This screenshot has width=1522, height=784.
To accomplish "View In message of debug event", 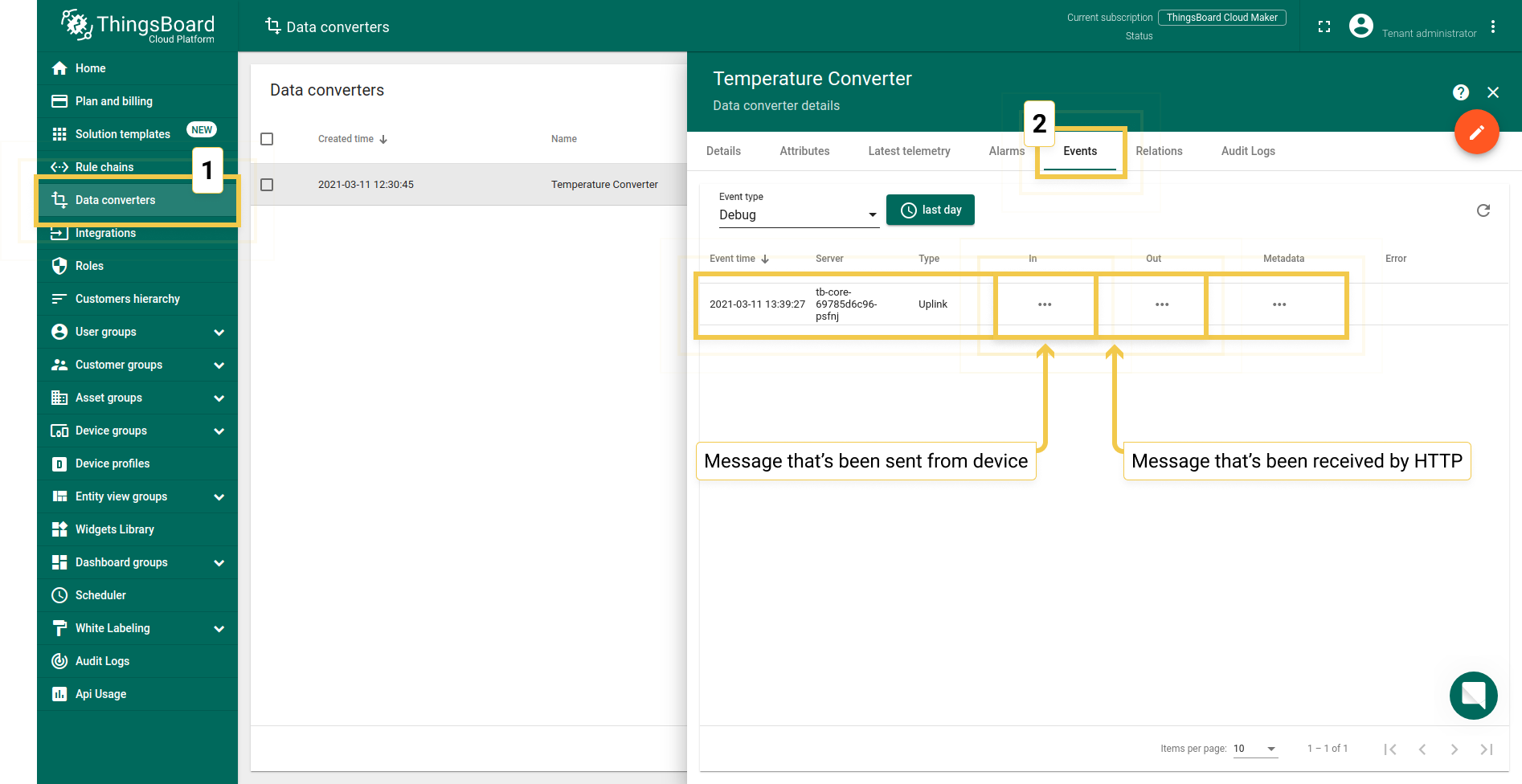I will 1045,304.
